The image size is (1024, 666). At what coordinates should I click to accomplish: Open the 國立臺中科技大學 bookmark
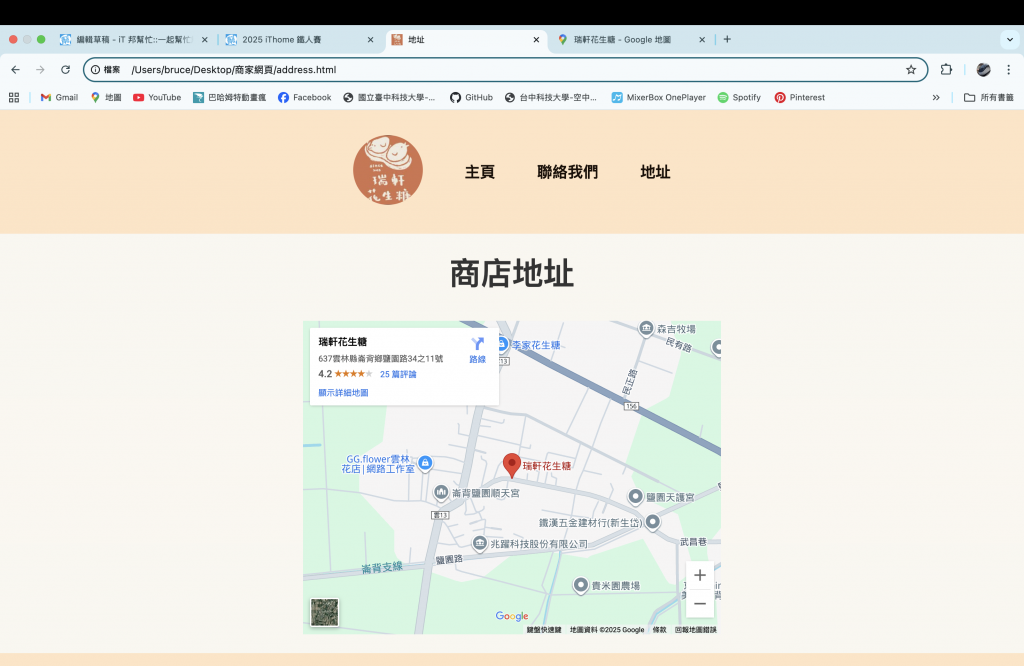point(389,97)
